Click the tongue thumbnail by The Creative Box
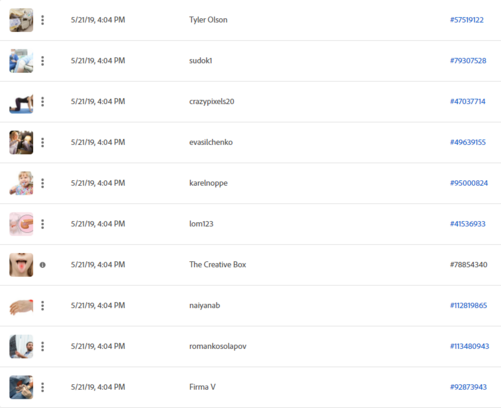The width and height of the screenshot is (501, 408). tap(21, 265)
